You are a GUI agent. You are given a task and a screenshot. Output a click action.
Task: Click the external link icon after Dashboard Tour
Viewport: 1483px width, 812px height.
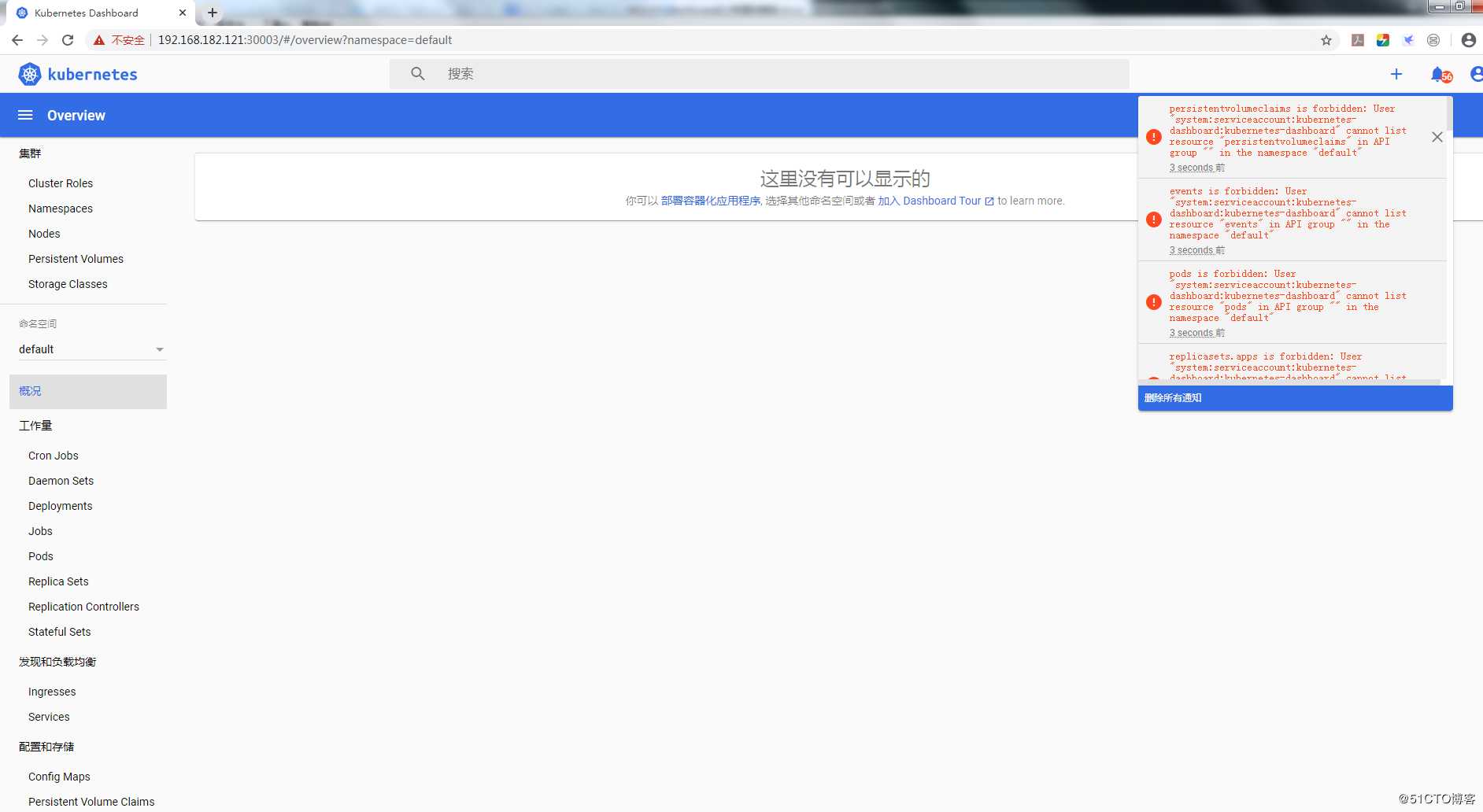tap(989, 201)
